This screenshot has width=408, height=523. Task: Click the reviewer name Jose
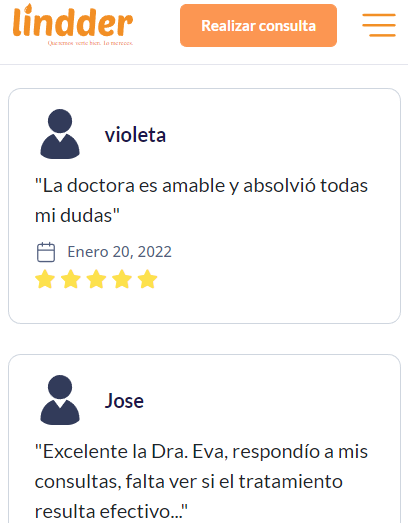124,401
